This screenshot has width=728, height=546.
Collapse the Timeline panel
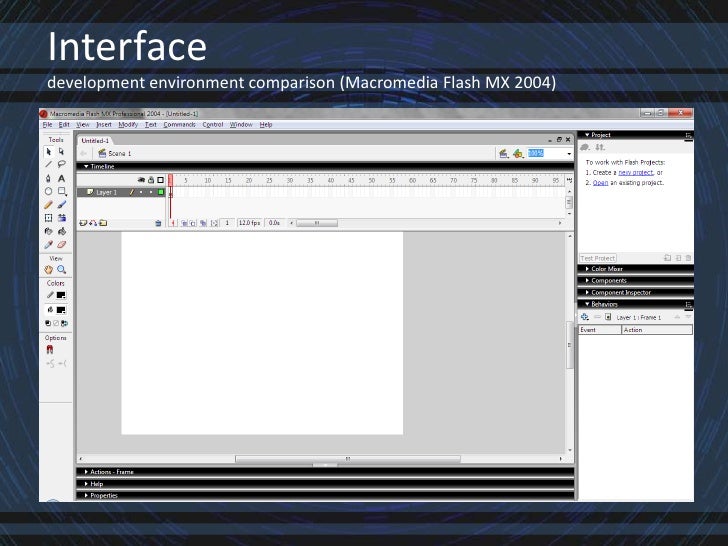tap(85, 166)
